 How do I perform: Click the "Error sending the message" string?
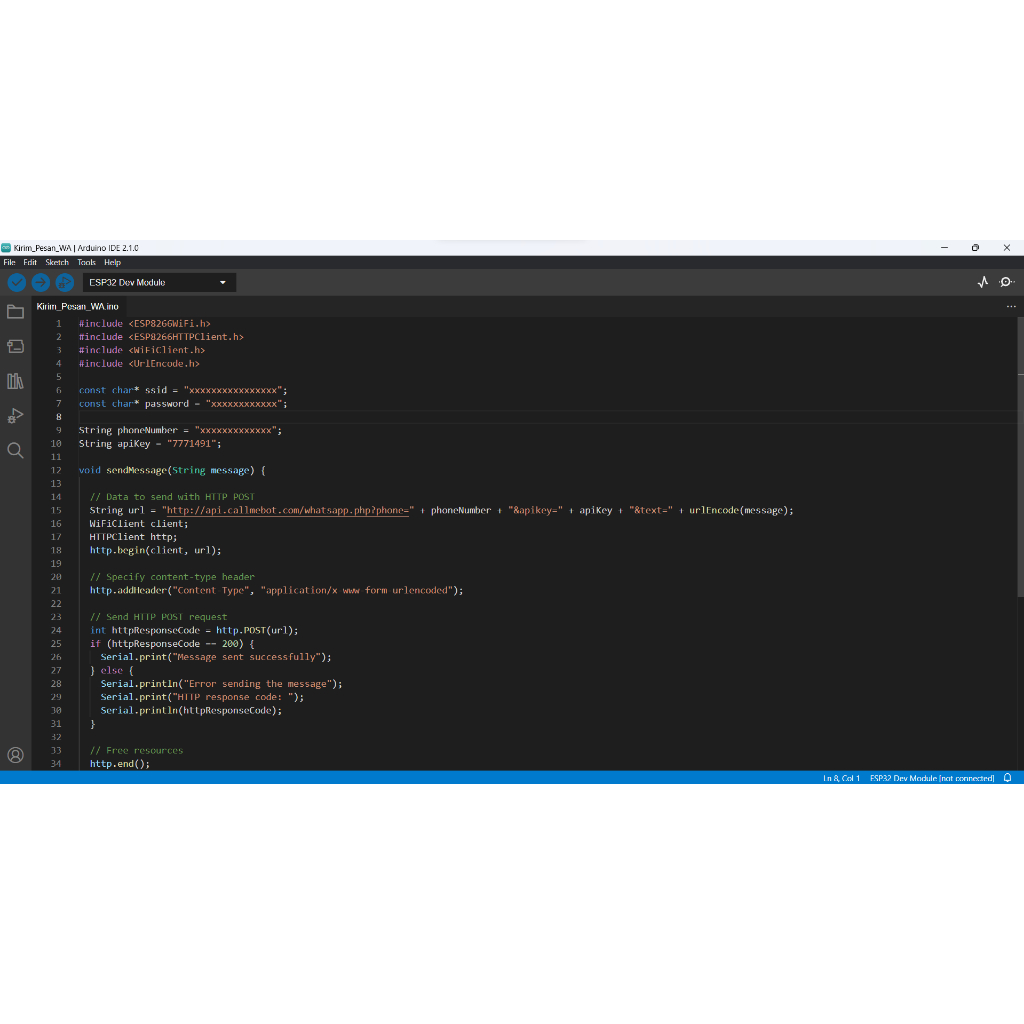259,684
